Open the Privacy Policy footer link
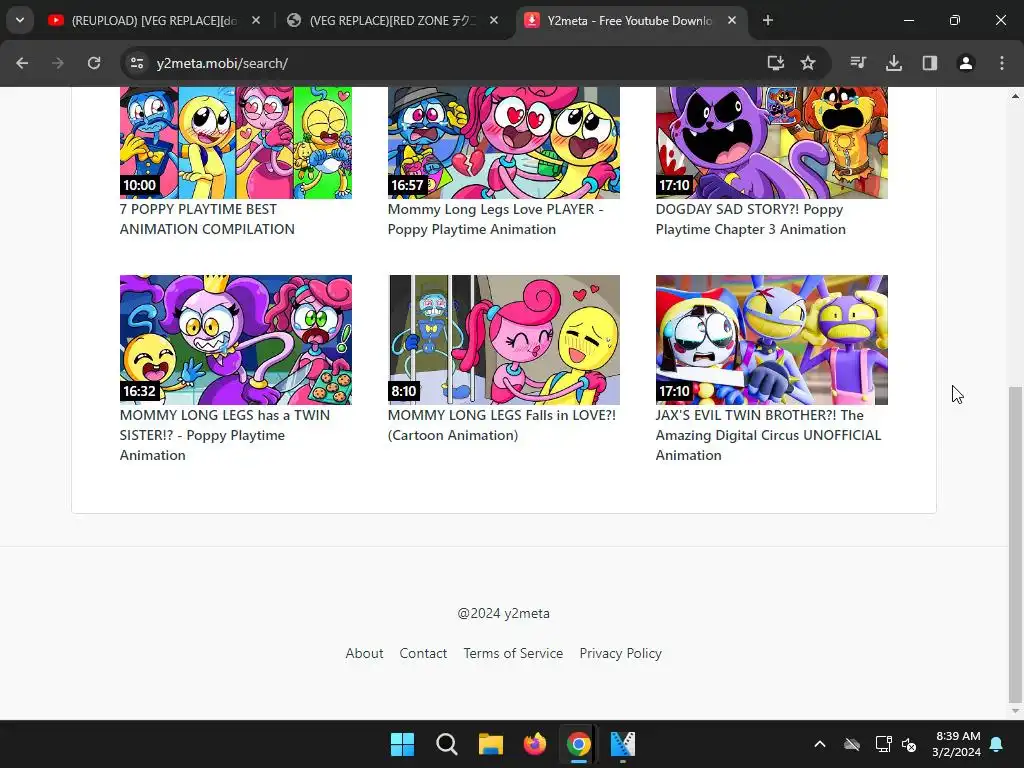The width and height of the screenshot is (1024, 768). tap(620, 653)
